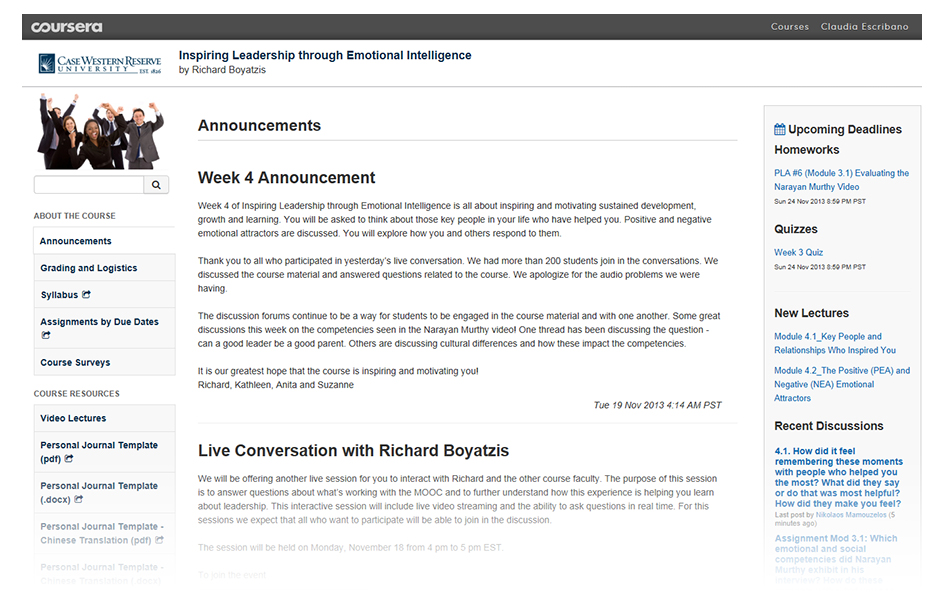The height and width of the screenshot is (609, 945).
Task: Click the Announcements page heading
Action: point(259,125)
